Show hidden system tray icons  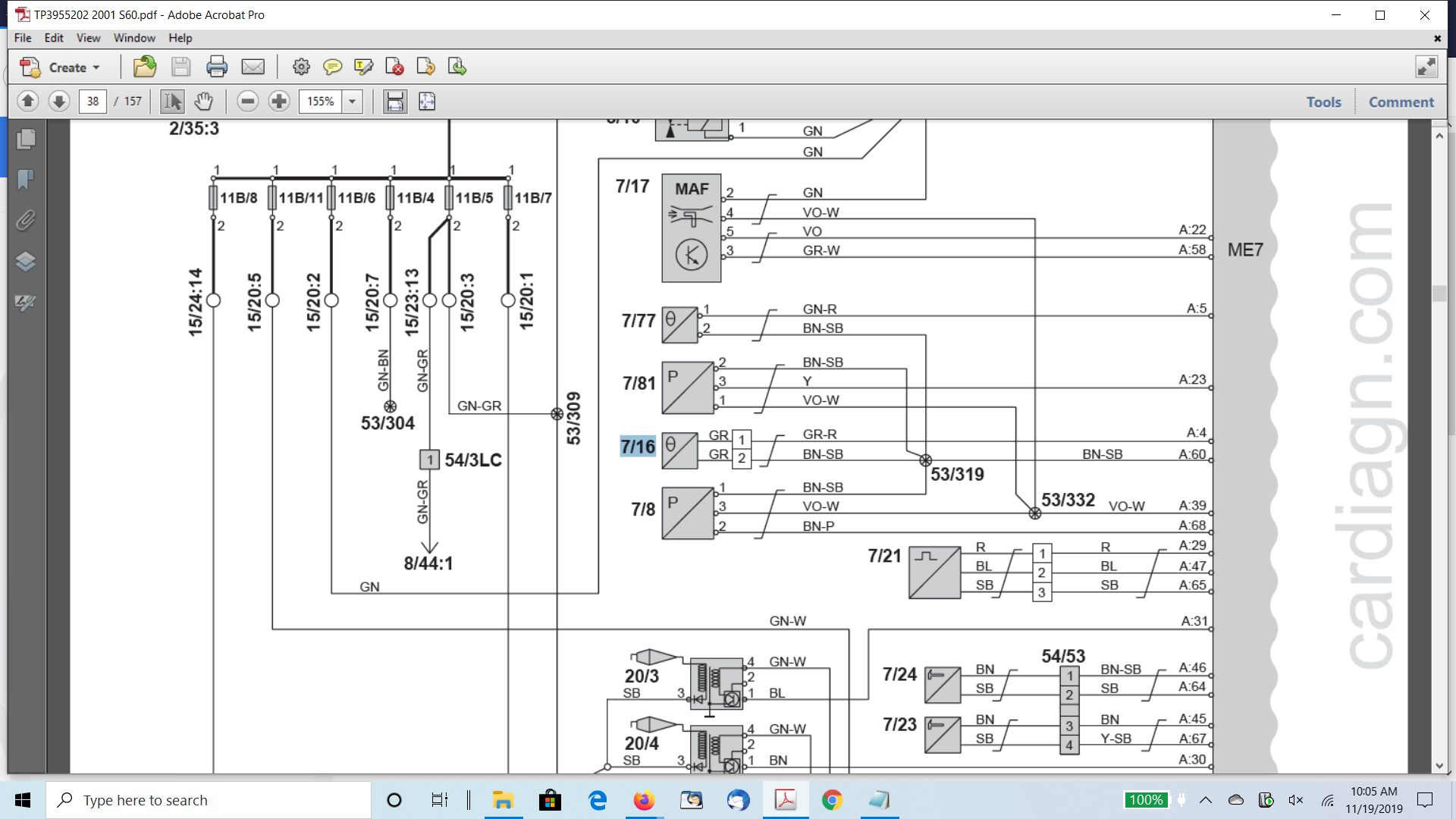(1206, 800)
